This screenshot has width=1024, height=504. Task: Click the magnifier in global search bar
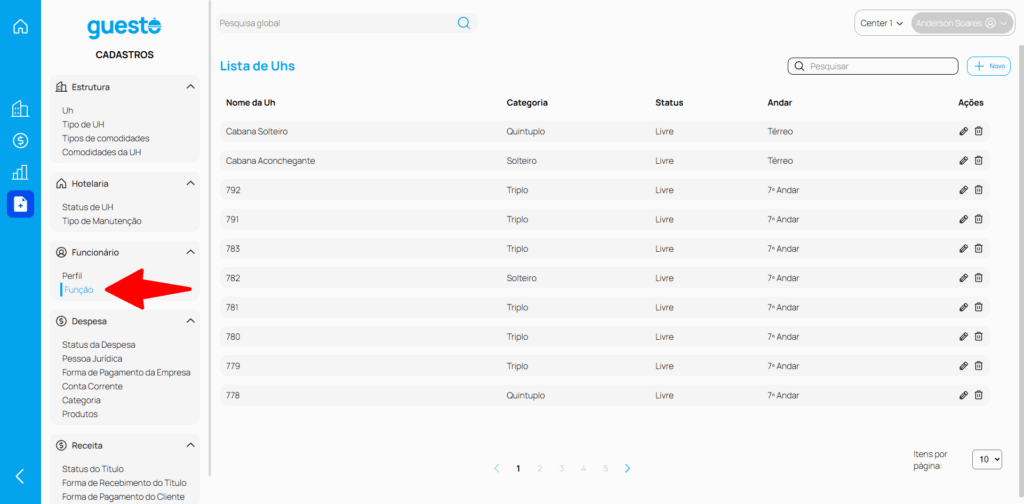(464, 23)
